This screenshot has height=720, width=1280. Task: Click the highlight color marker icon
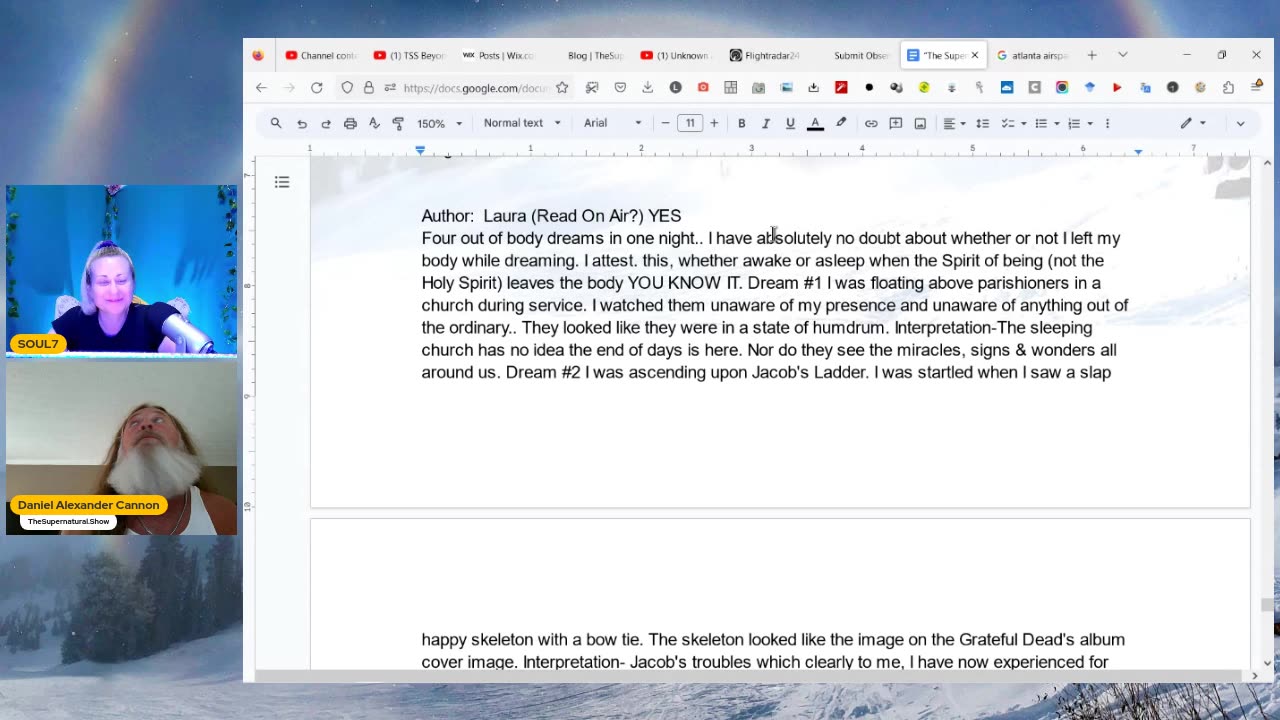point(841,123)
